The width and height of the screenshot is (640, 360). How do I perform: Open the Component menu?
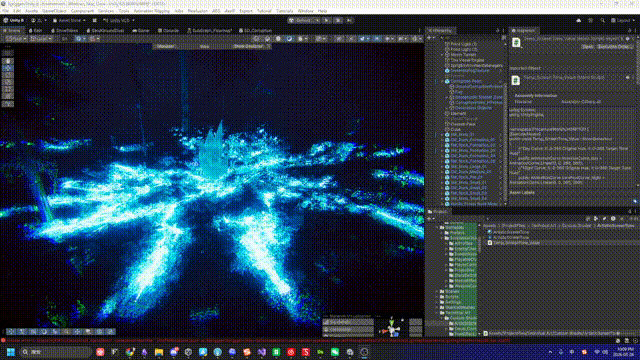[82, 11]
